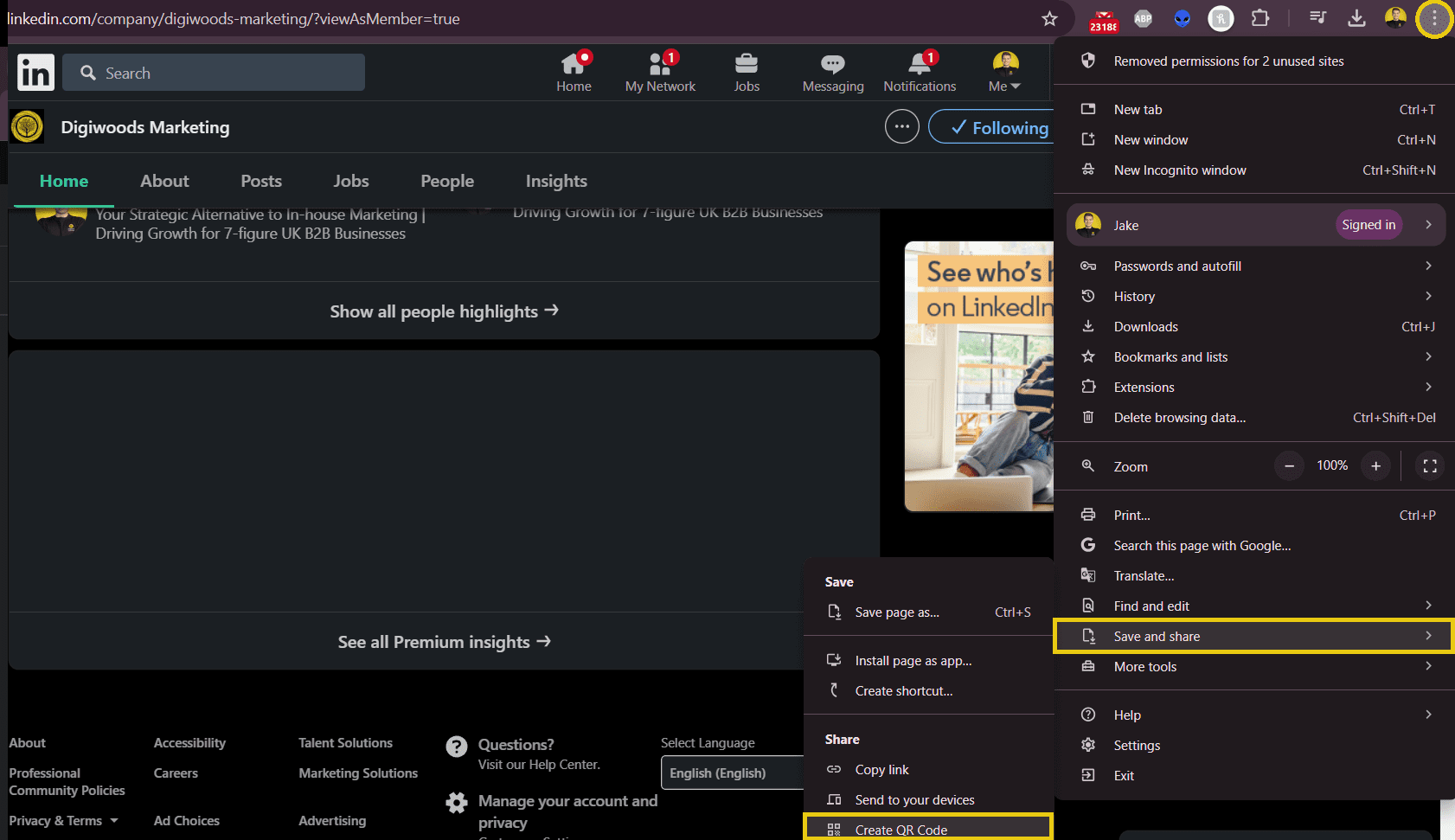
Task: Enter fullscreen via zoom row icon
Action: 1430,466
